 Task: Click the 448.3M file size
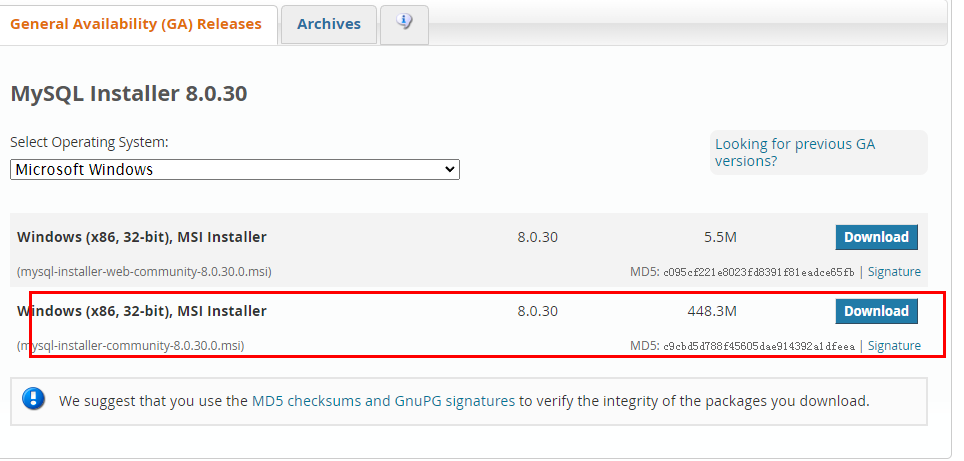pyautogui.click(x=712, y=311)
